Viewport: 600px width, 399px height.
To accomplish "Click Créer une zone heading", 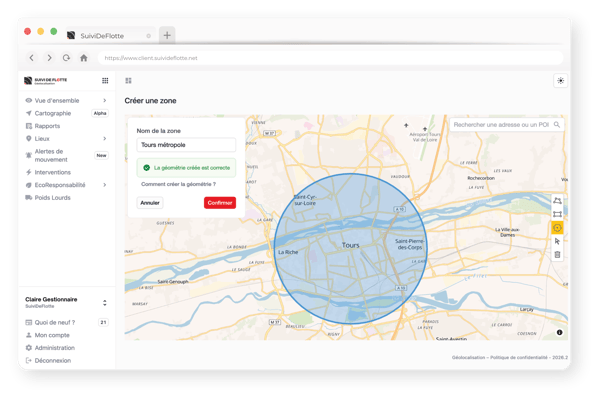I will click(150, 101).
